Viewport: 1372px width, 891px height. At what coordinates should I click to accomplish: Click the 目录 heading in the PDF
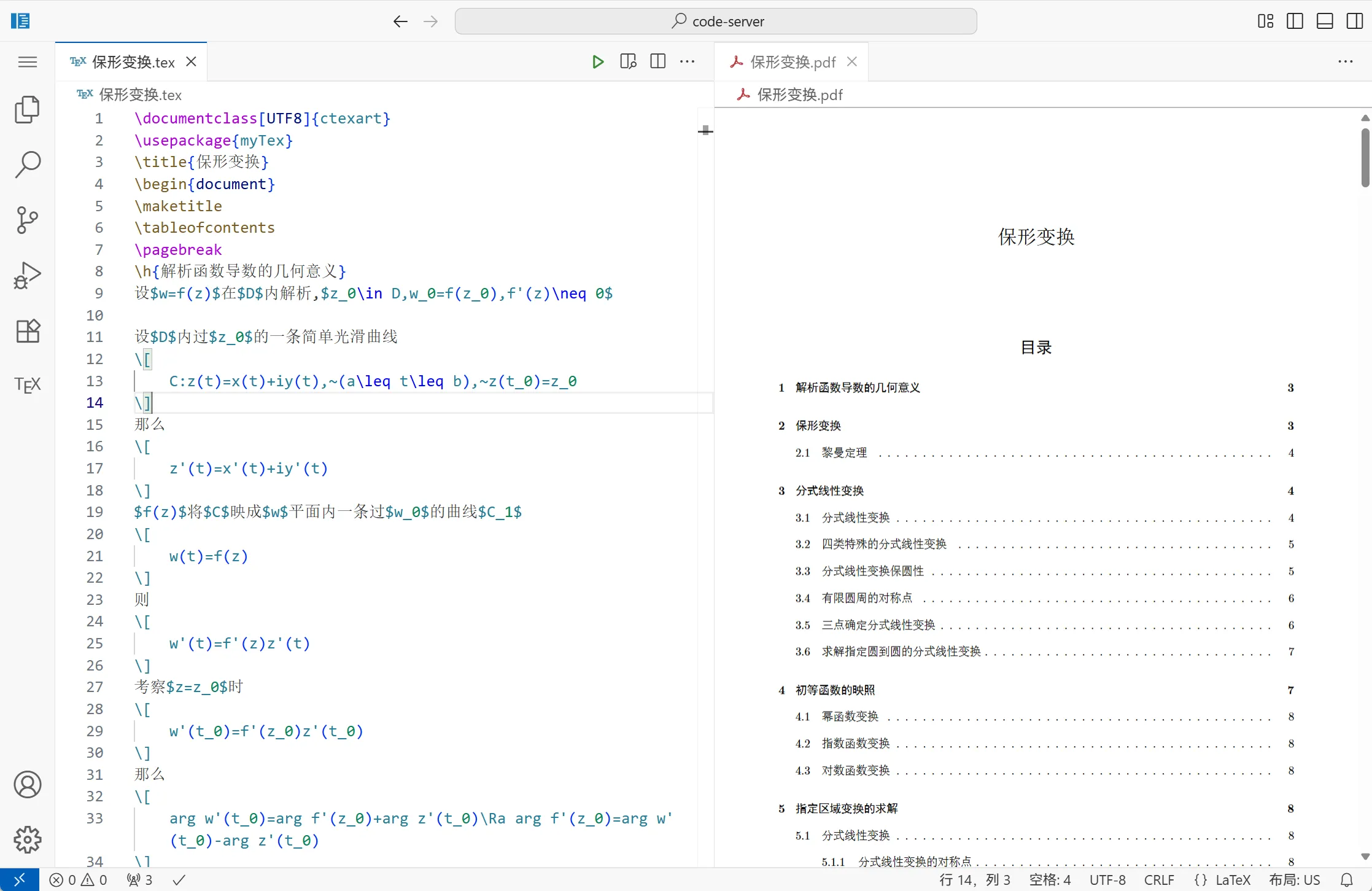1036,348
